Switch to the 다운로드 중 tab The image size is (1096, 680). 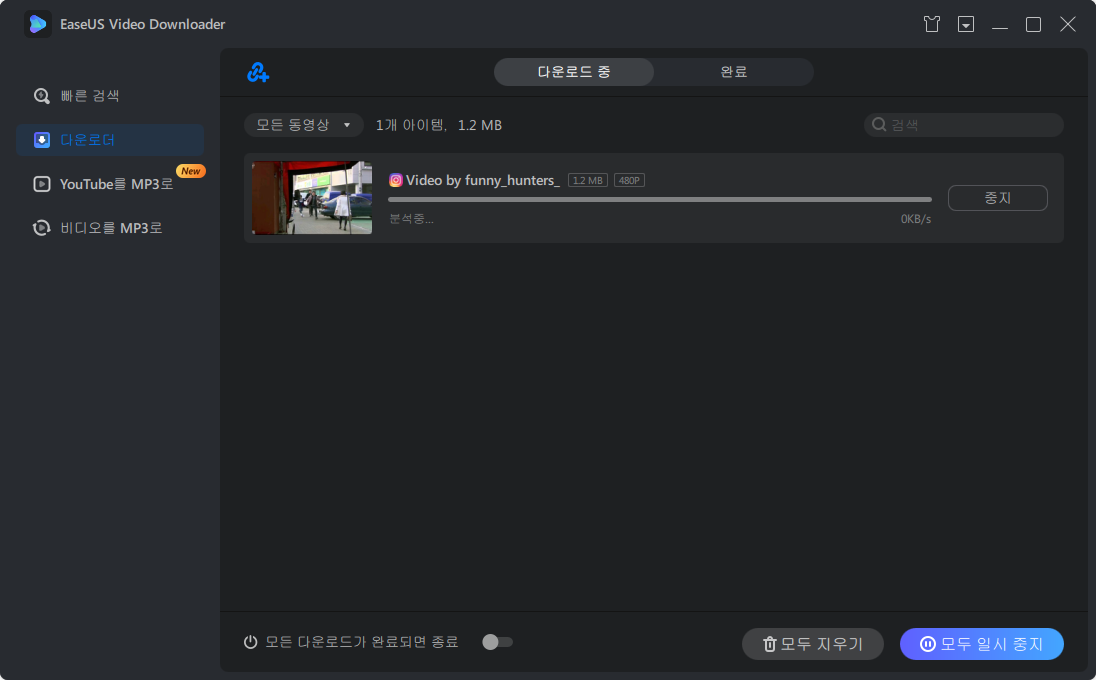point(574,72)
